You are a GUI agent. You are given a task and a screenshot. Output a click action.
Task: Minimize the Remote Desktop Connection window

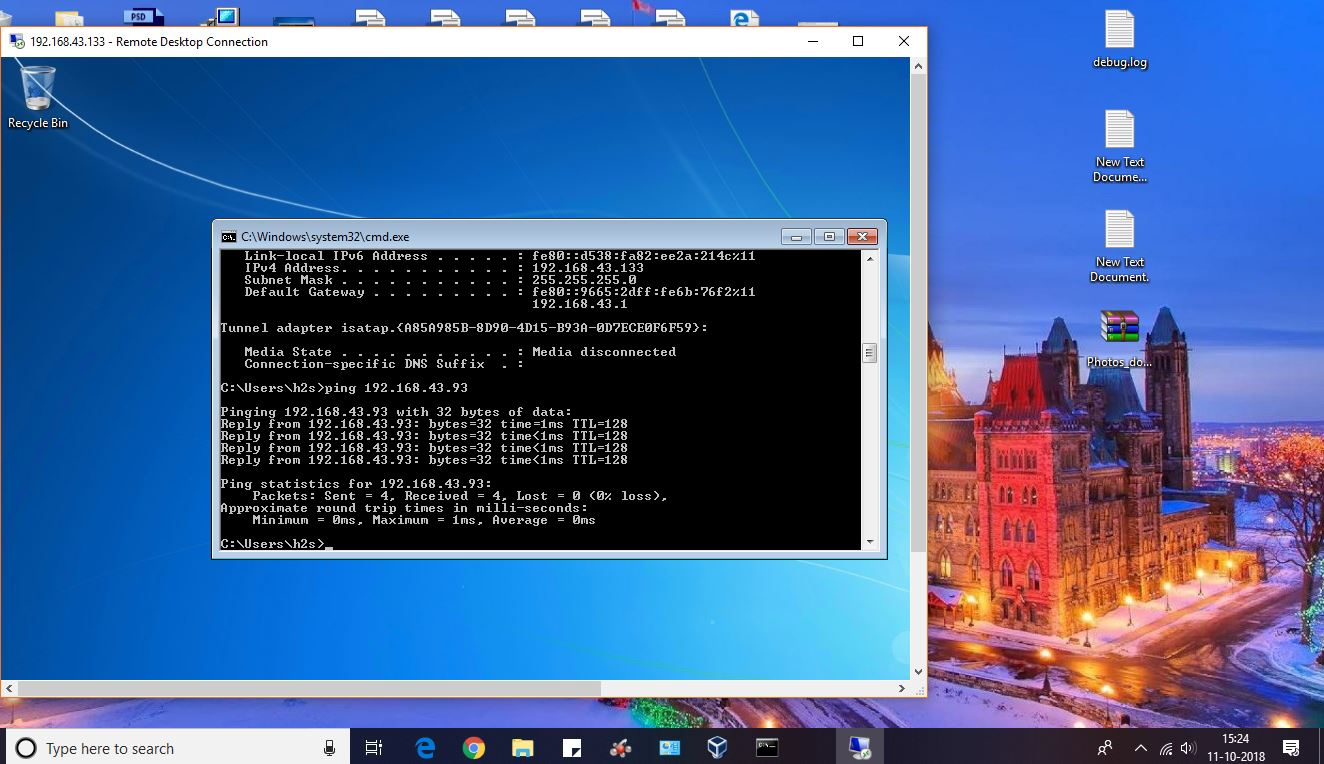pos(812,42)
